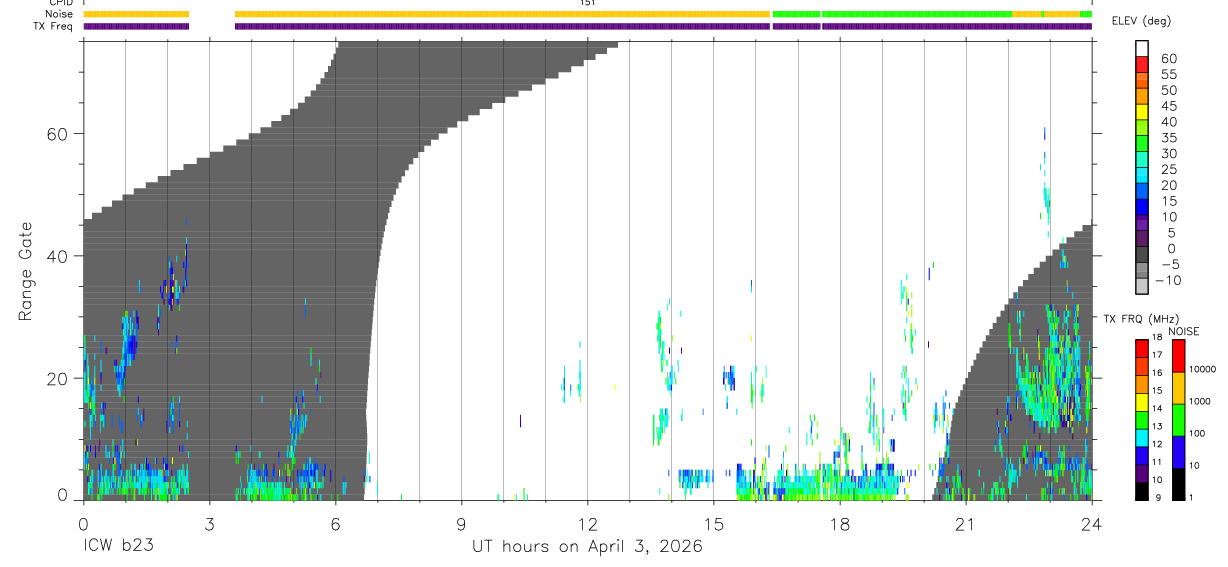The image size is (1228, 567).
Task: Click the '60' tick on Range Gate axis
Action: 58,134
